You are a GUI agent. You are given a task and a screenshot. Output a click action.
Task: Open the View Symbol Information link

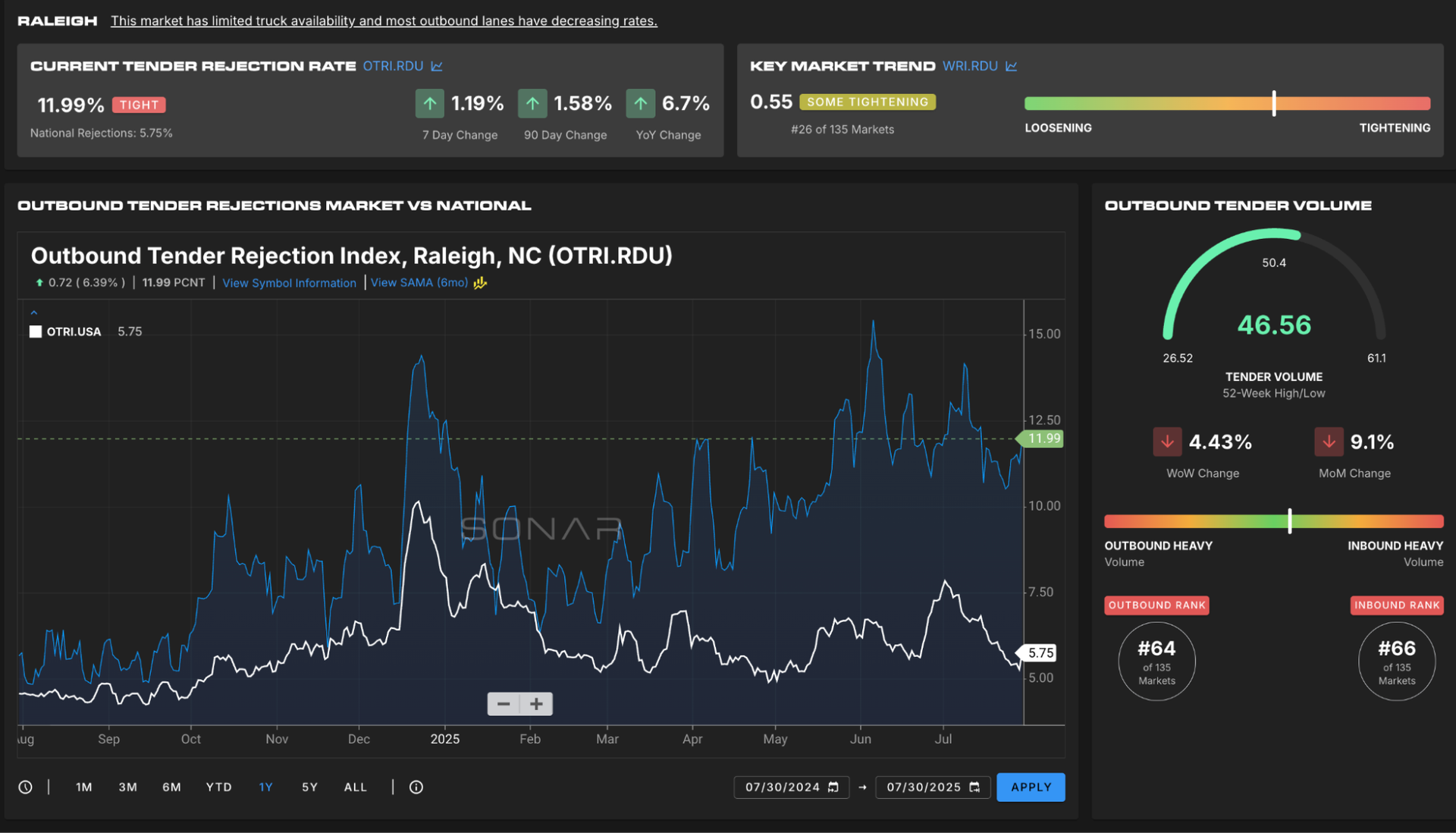(289, 283)
